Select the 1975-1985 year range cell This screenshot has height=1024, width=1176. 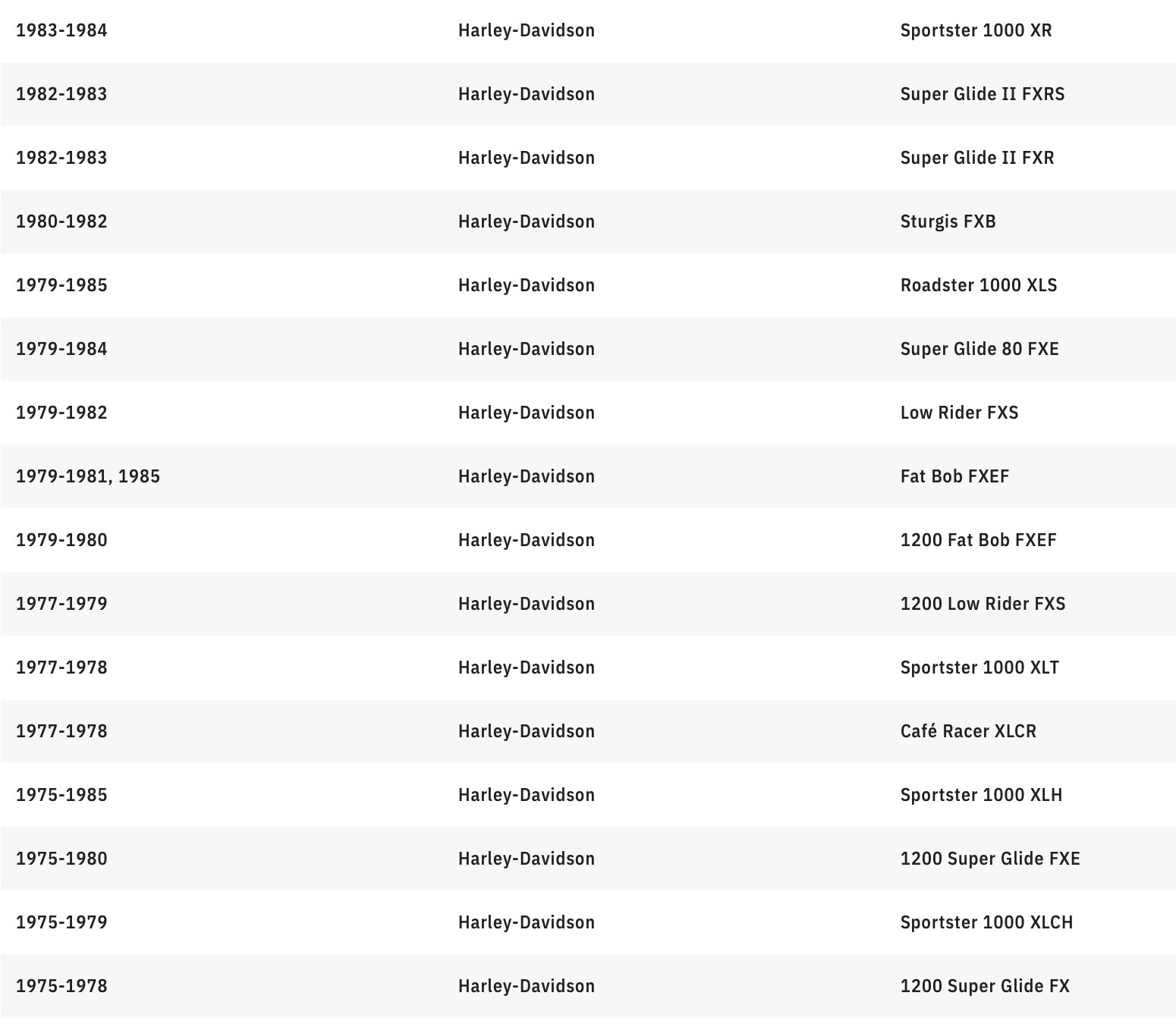tap(61, 795)
